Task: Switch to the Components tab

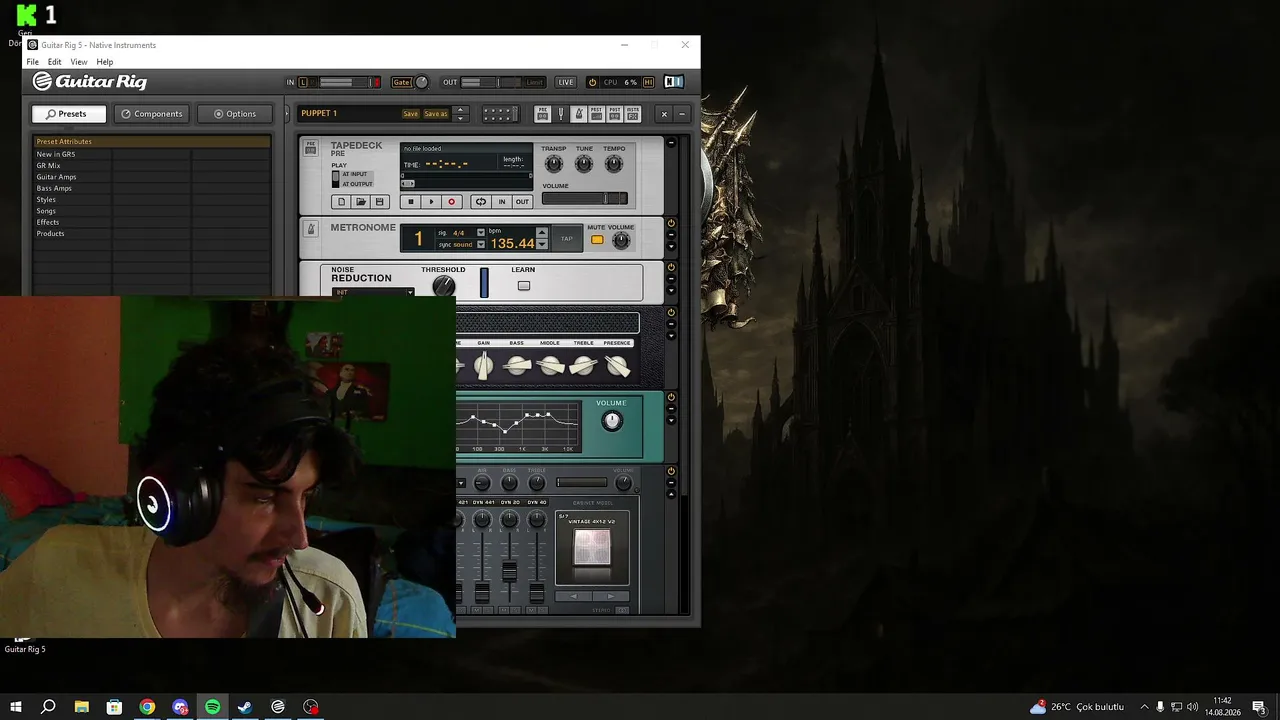Action: pos(152,114)
